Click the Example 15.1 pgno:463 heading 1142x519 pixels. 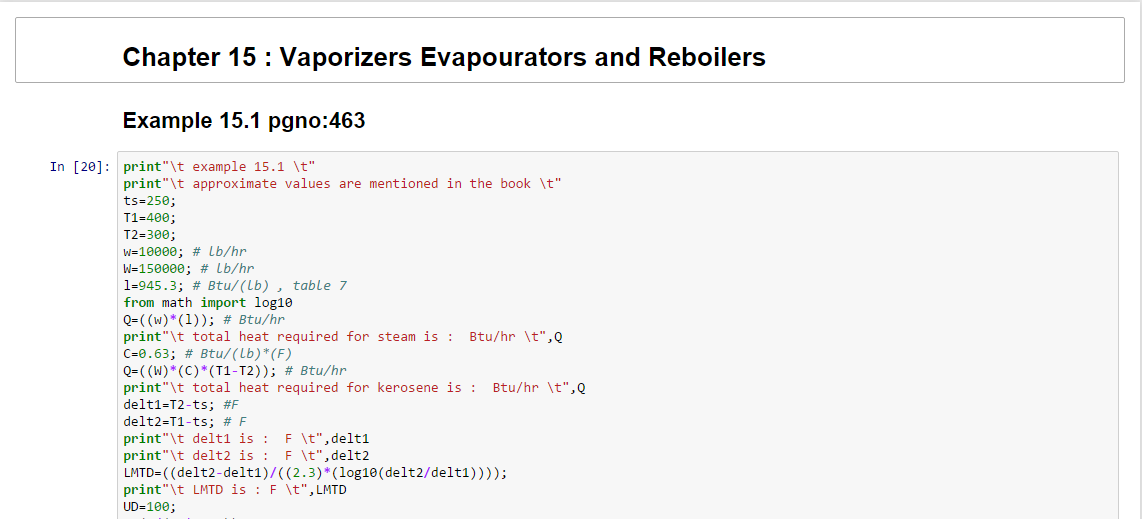click(x=243, y=121)
